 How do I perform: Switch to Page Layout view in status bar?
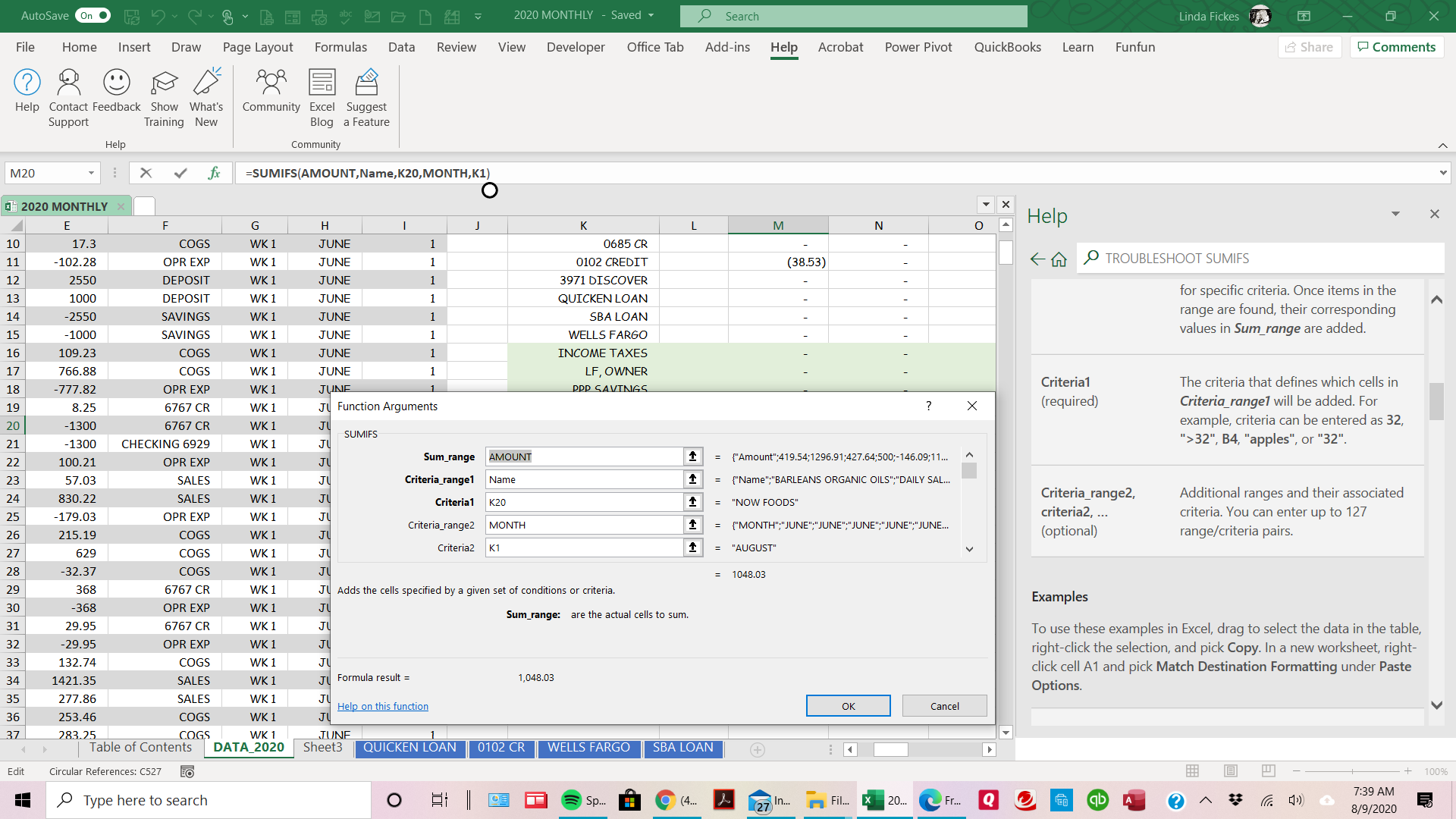click(1230, 771)
